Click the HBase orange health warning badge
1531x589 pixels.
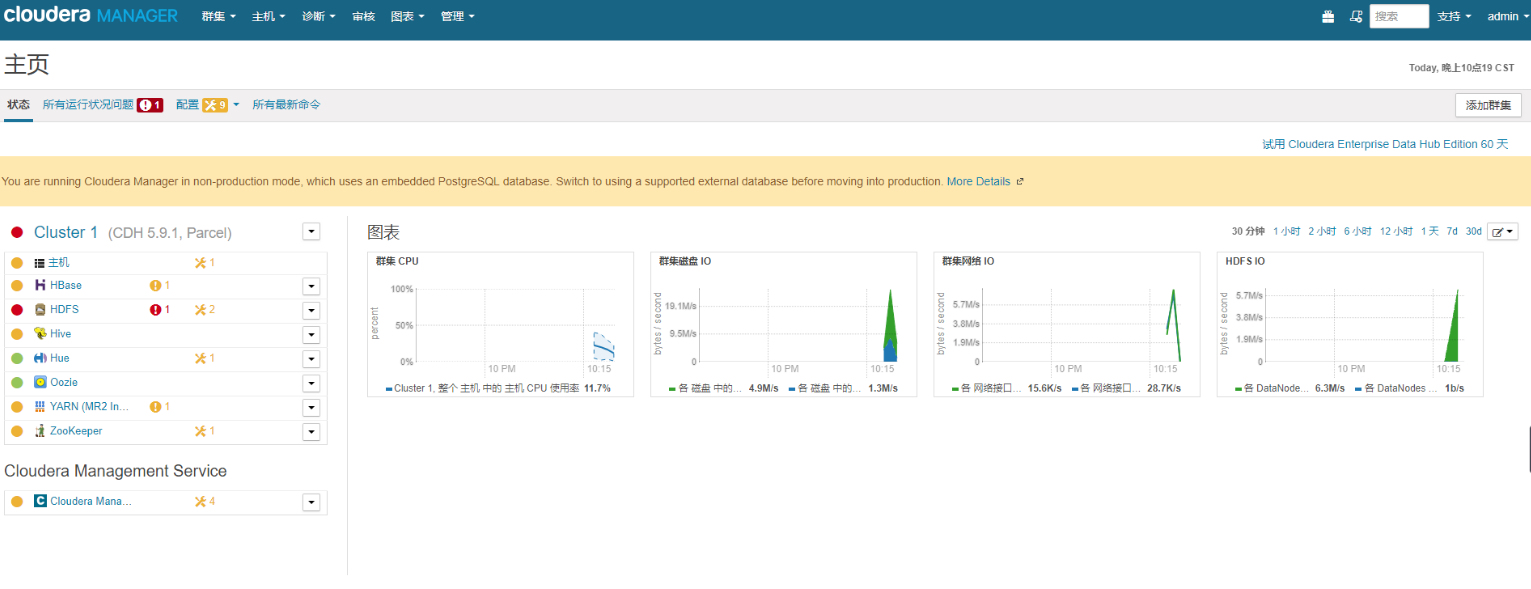coord(155,285)
